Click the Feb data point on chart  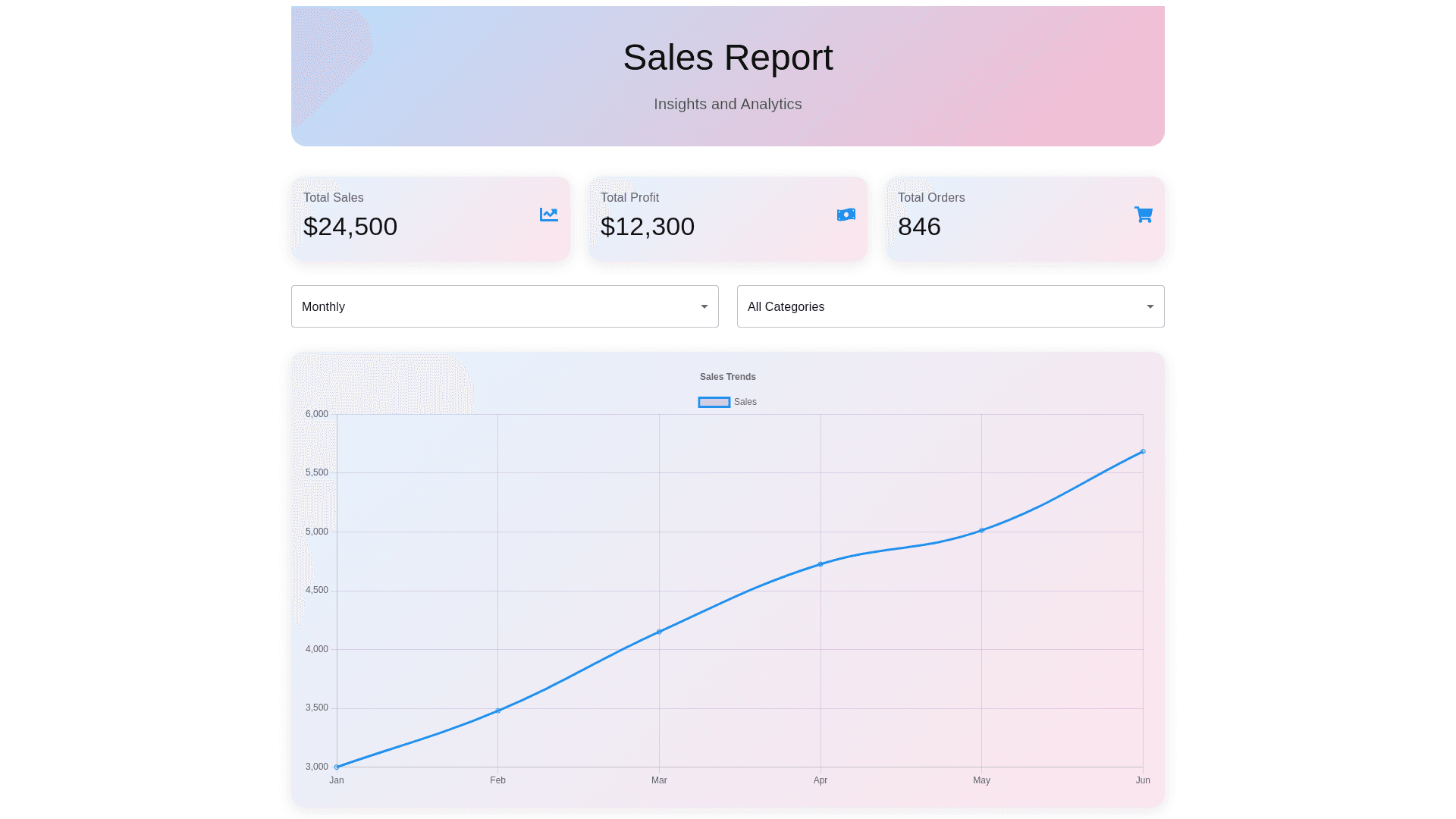pos(497,711)
